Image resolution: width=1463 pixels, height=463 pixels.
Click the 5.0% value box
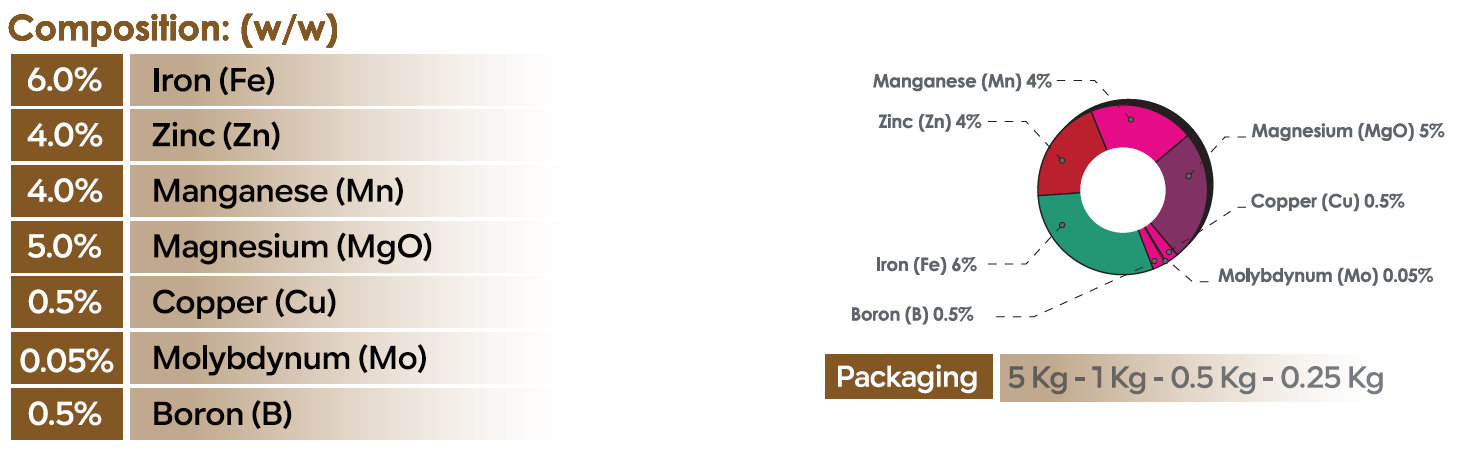click(65, 246)
